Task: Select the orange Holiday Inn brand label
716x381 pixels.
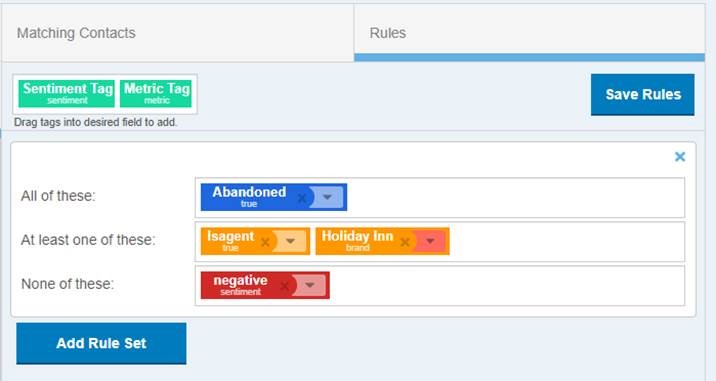Action: coord(358,241)
